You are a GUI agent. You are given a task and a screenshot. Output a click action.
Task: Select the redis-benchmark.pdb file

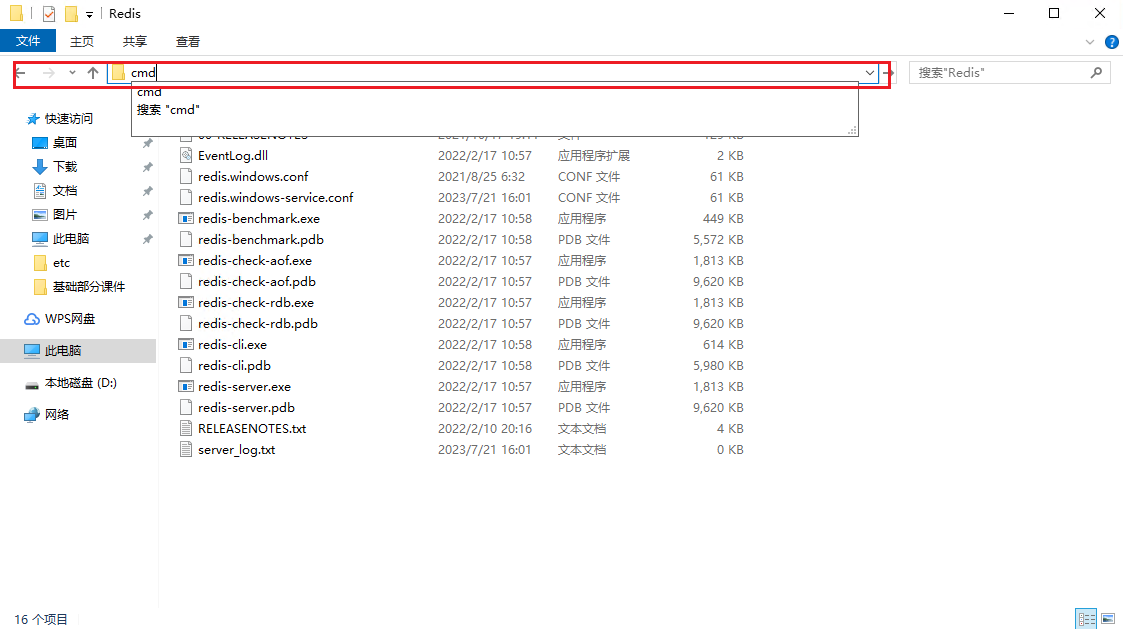[261, 239]
